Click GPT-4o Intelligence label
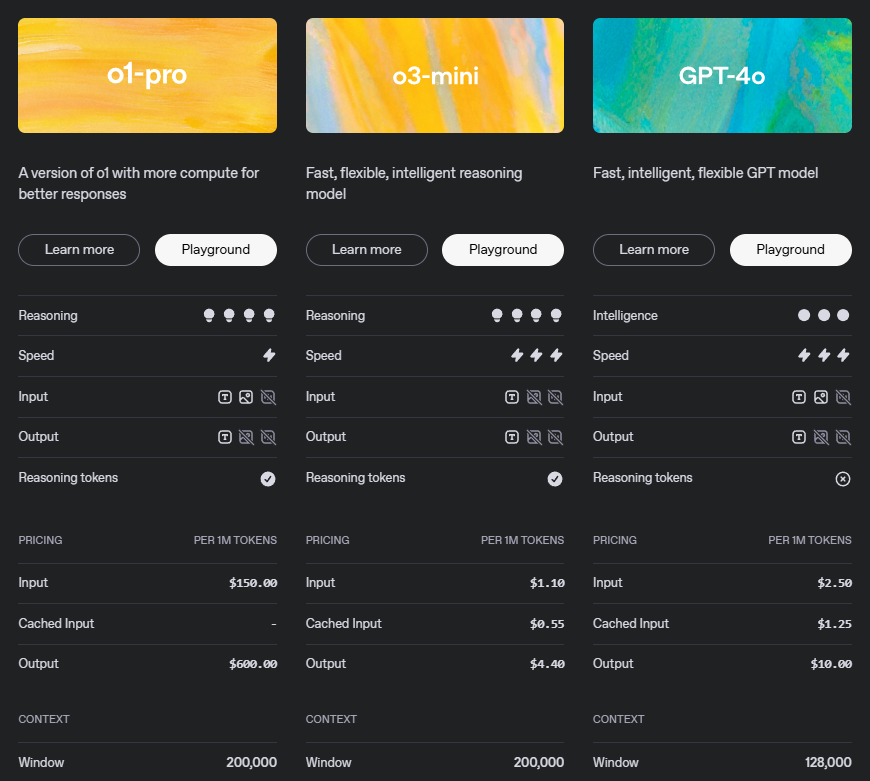This screenshot has height=781, width=870. coord(625,316)
